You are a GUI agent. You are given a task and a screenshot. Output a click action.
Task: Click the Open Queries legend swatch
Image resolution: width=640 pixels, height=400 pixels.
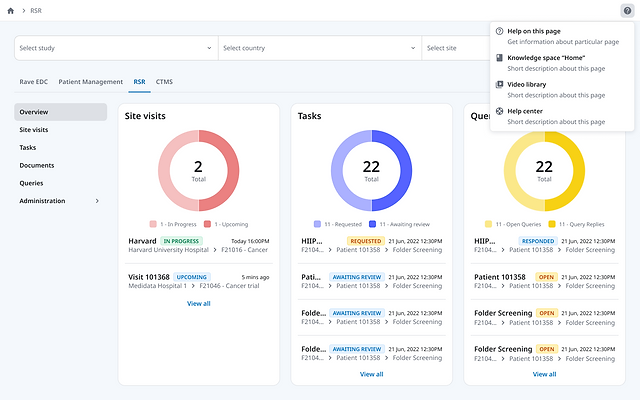[488, 224]
